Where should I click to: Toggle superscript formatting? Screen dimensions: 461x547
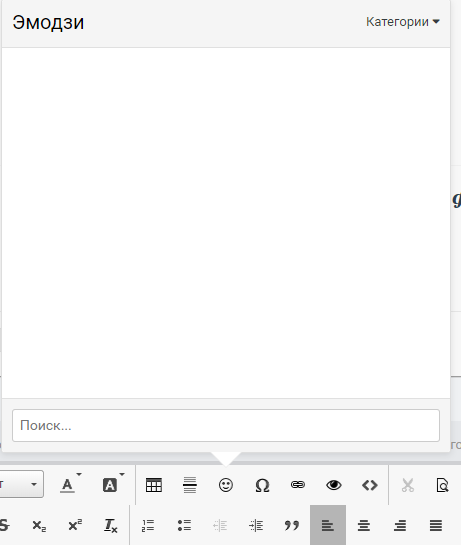[x=75, y=525]
